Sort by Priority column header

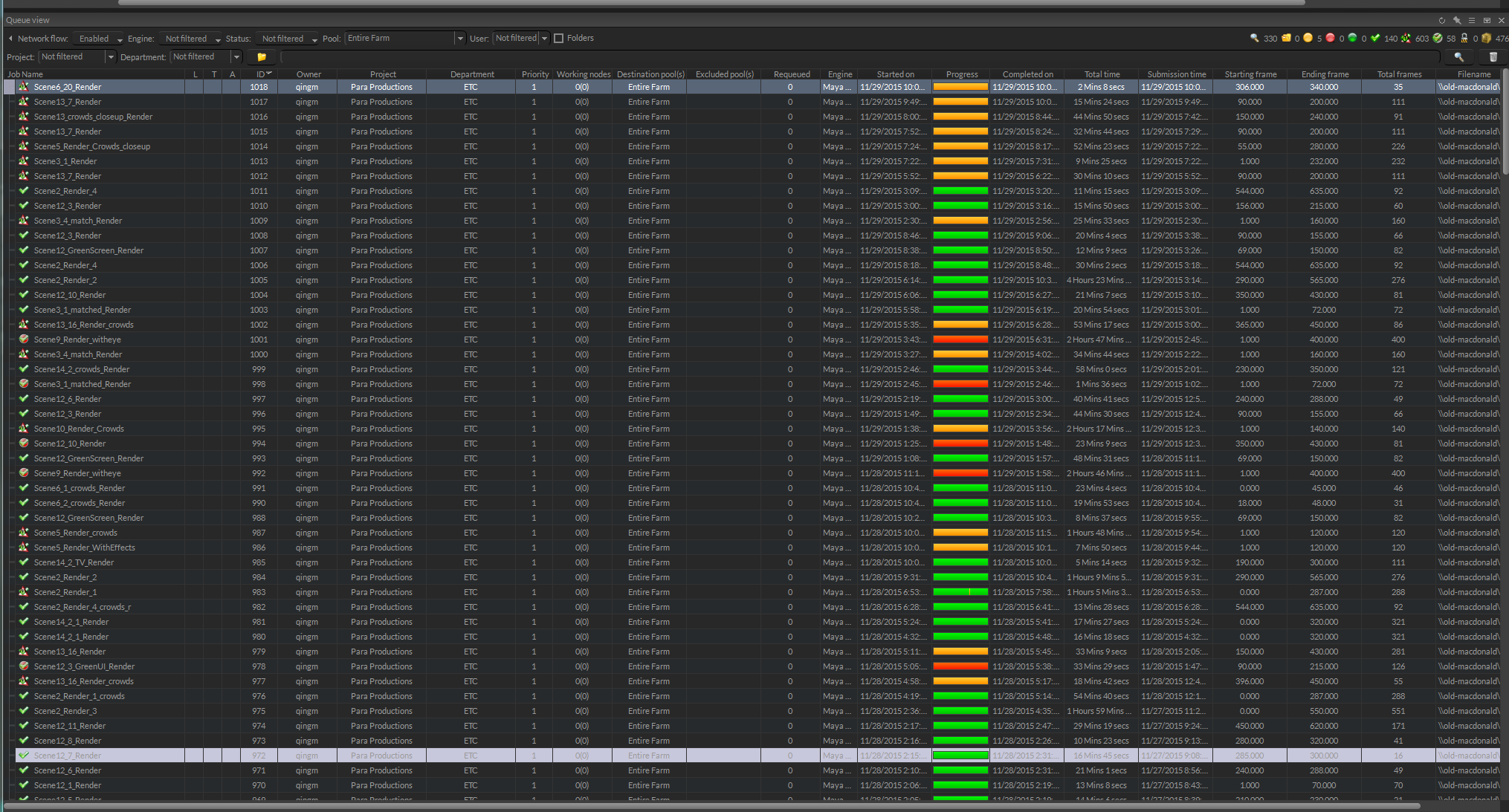[x=534, y=74]
